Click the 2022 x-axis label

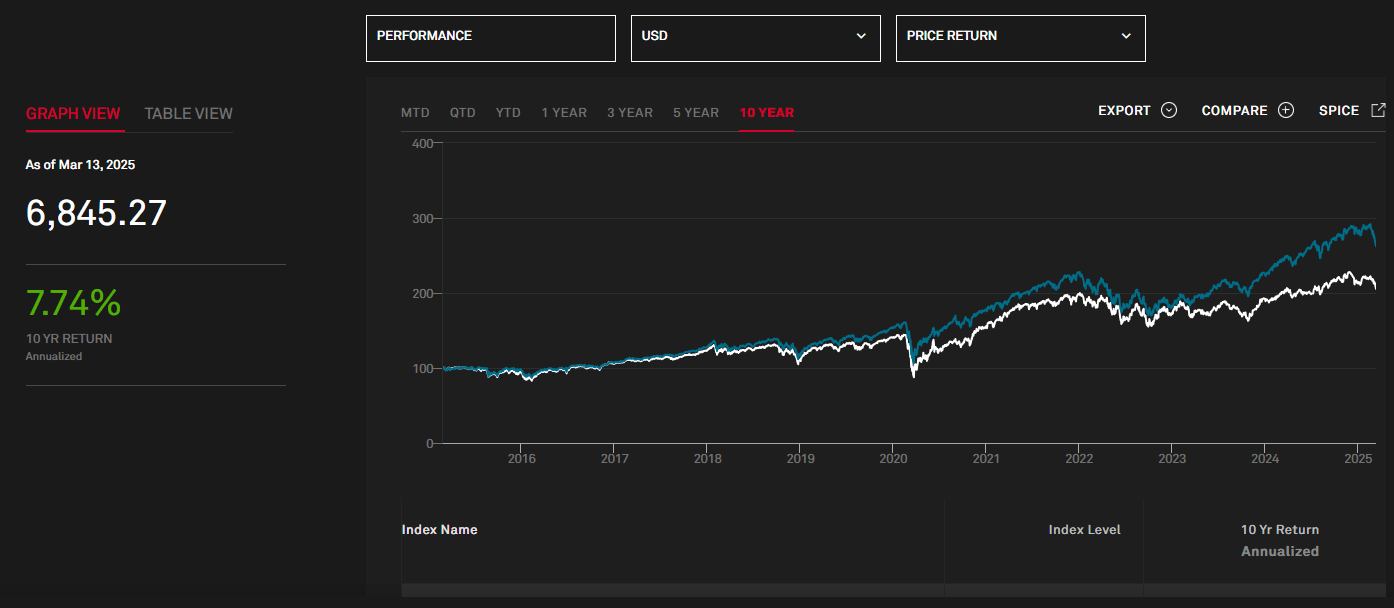coord(1079,459)
